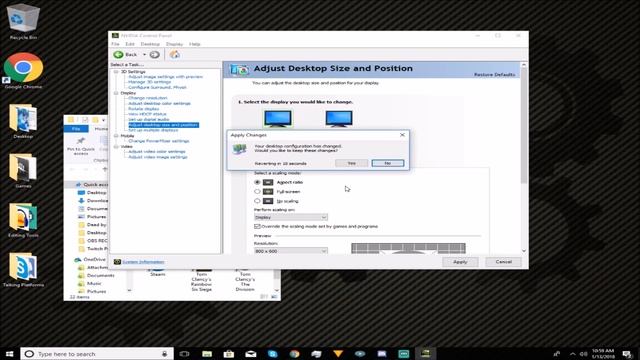
Task: Open Change resolution task
Action: pos(148,98)
